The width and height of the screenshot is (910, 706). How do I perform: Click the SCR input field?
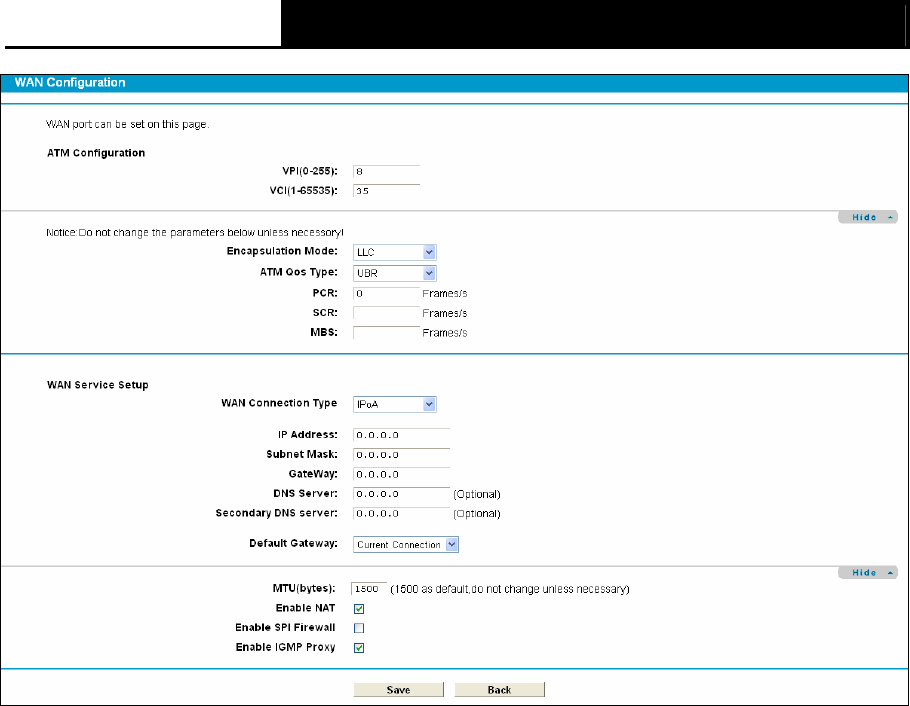pyautogui.click(x=385, y=313)
